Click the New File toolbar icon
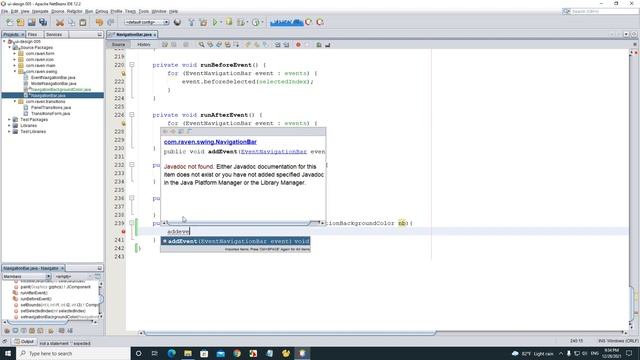The height and width of the screenshot is (360, 640). (x=9, y=22)
